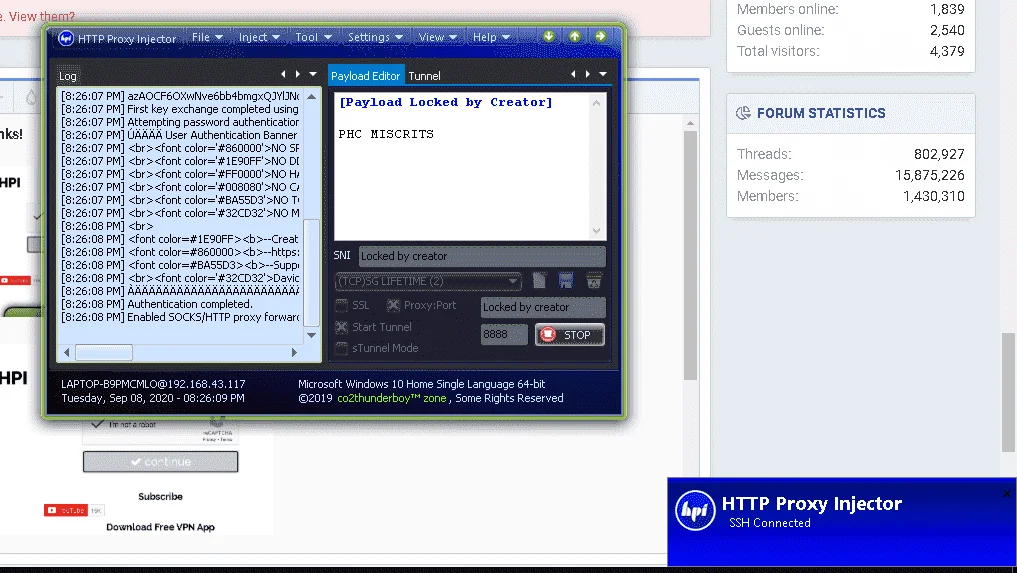
Task: Click the HTTP Proxy Injector logo in title bar
Action: coord(66,38)
